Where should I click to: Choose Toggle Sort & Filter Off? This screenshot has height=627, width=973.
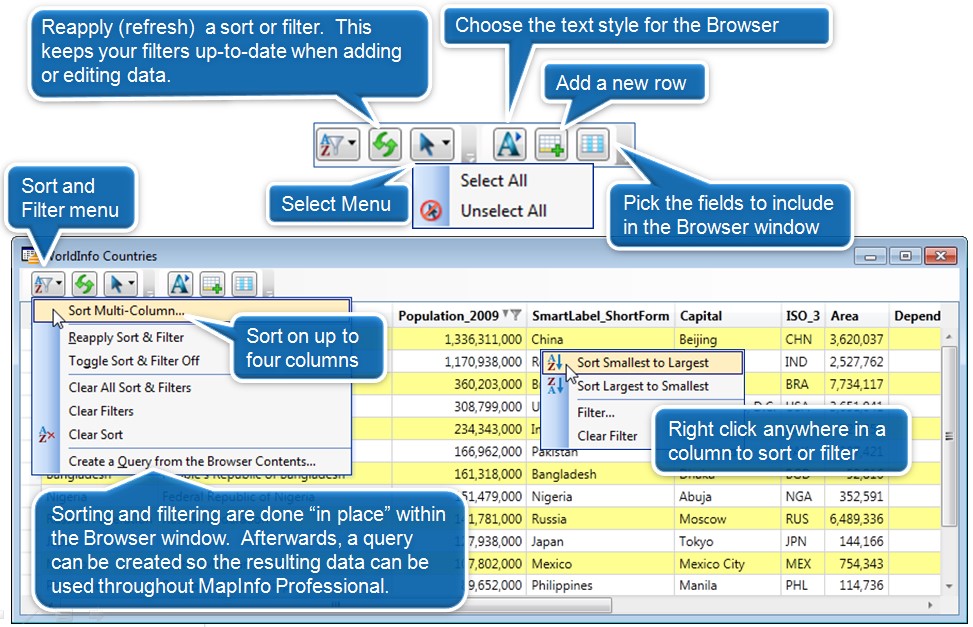tap(133, 360)
